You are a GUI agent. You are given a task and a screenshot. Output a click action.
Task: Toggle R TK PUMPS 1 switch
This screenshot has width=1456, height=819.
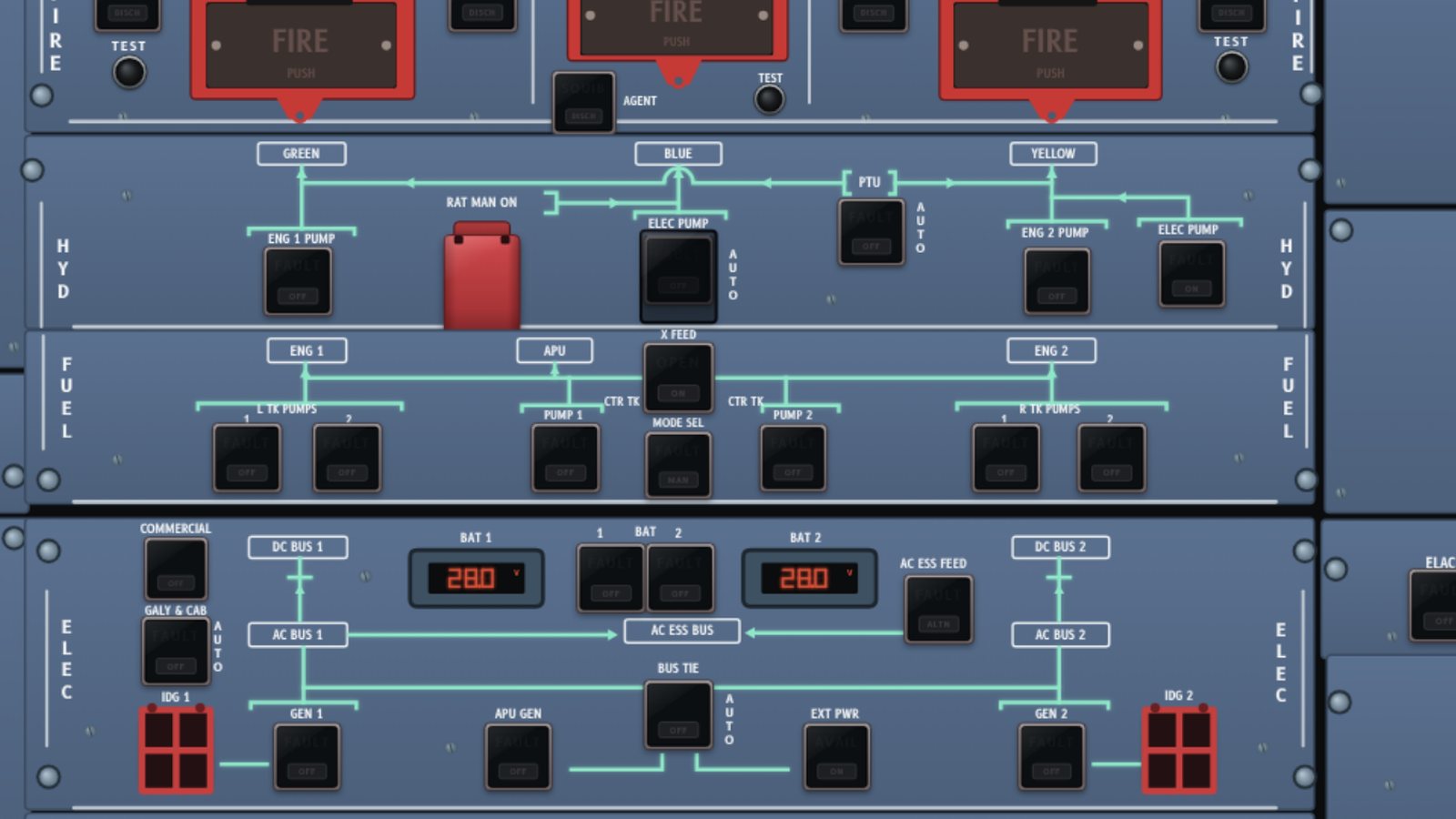[x=1006, y=458]
